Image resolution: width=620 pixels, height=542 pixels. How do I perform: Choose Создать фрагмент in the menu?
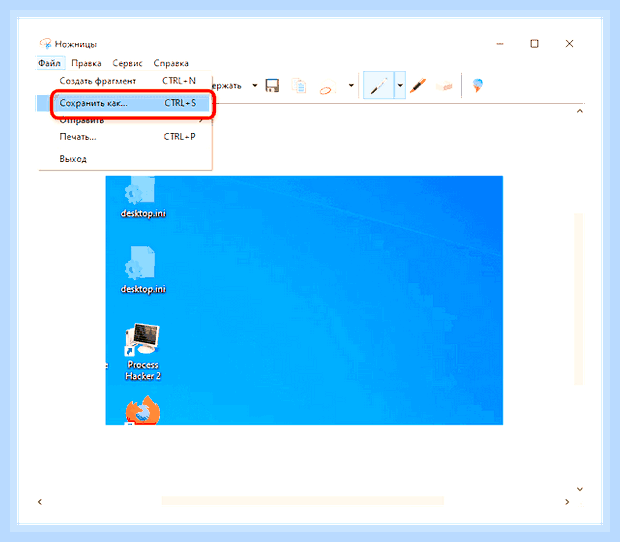coord(125,81)
